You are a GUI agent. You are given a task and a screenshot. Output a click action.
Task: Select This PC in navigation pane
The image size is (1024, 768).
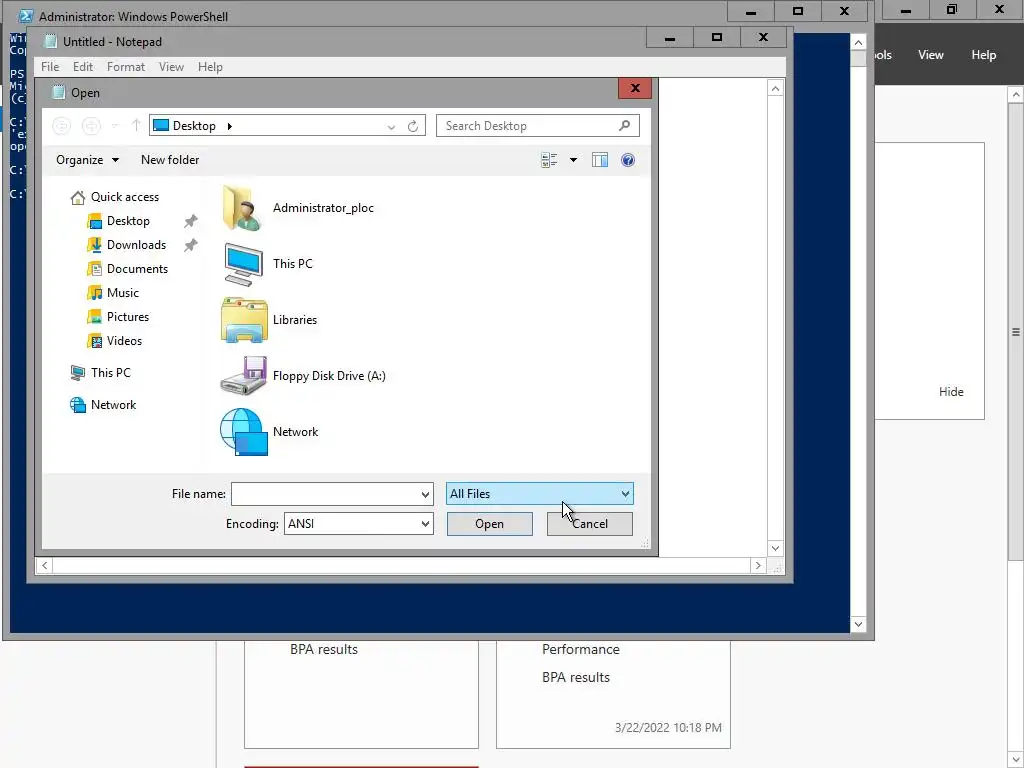101,373
